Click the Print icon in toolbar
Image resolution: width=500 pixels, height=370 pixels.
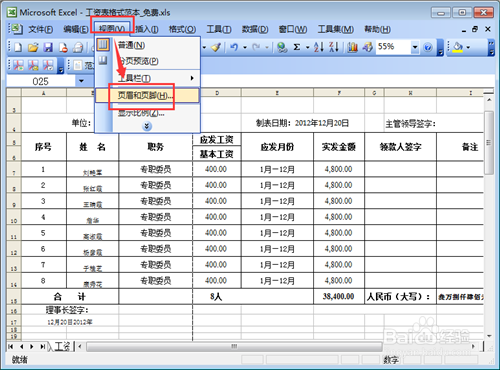78,47
